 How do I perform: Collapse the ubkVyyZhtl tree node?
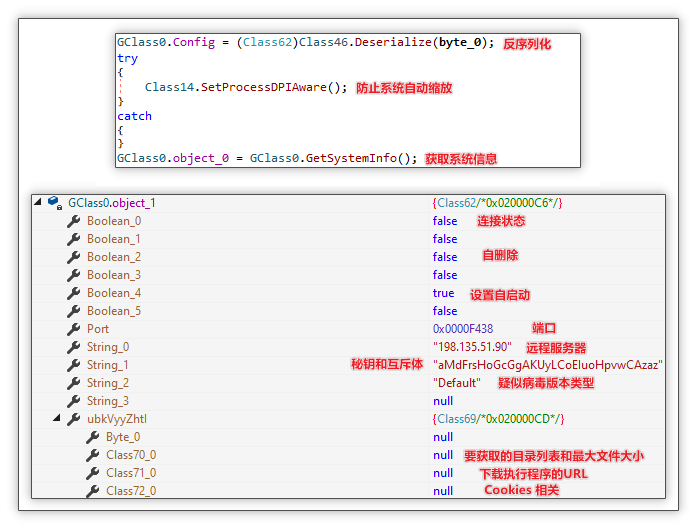coord(58,418)
